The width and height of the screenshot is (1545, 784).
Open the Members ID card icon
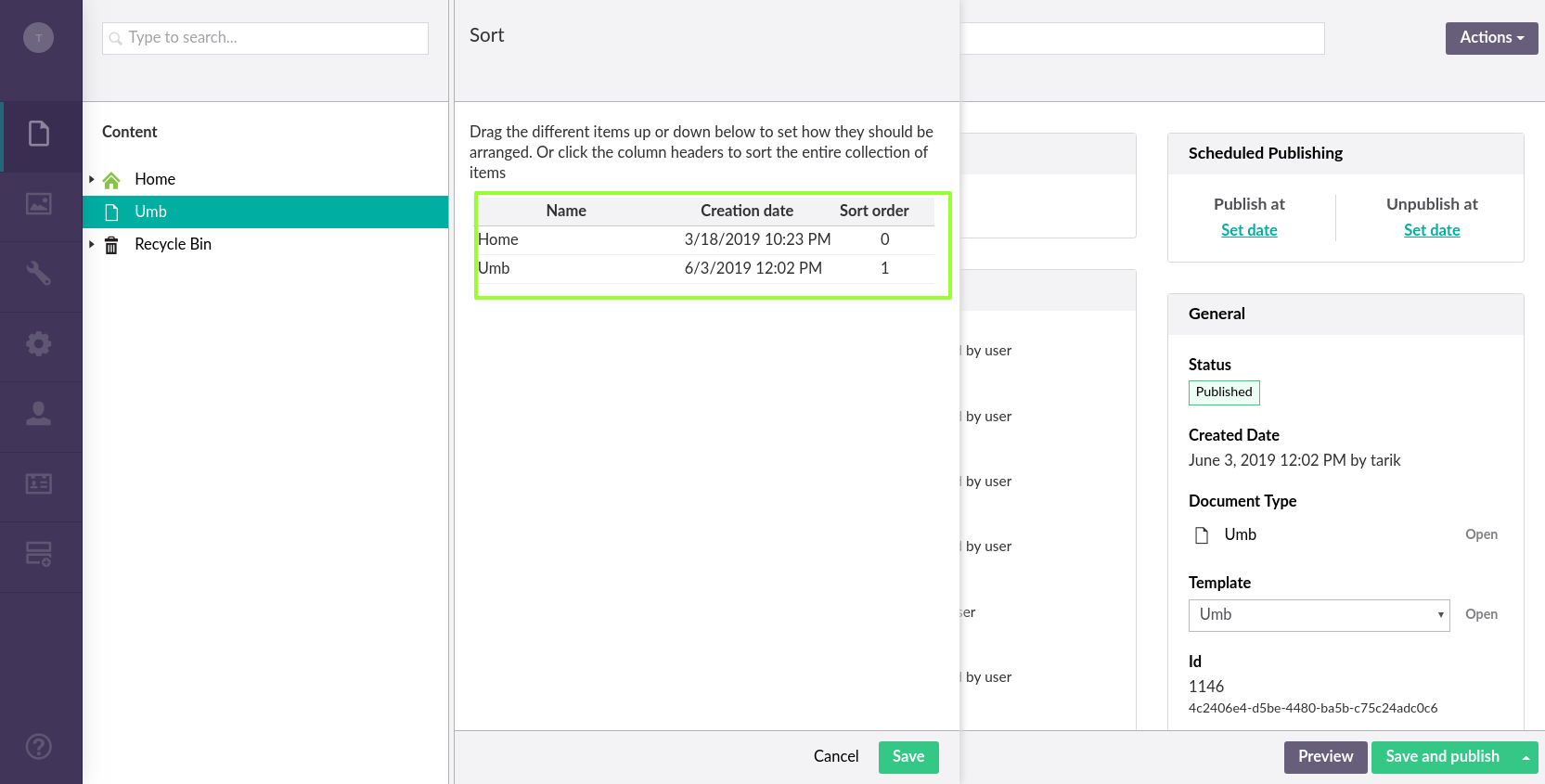[x=39, y=484]
